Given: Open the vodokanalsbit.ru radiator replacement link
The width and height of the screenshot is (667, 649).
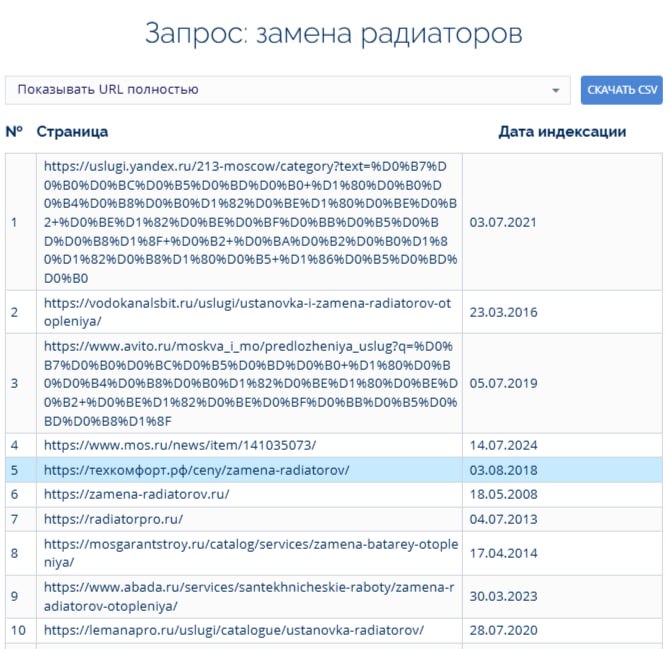Looking at the screenshot, I should tap(249, 312).
